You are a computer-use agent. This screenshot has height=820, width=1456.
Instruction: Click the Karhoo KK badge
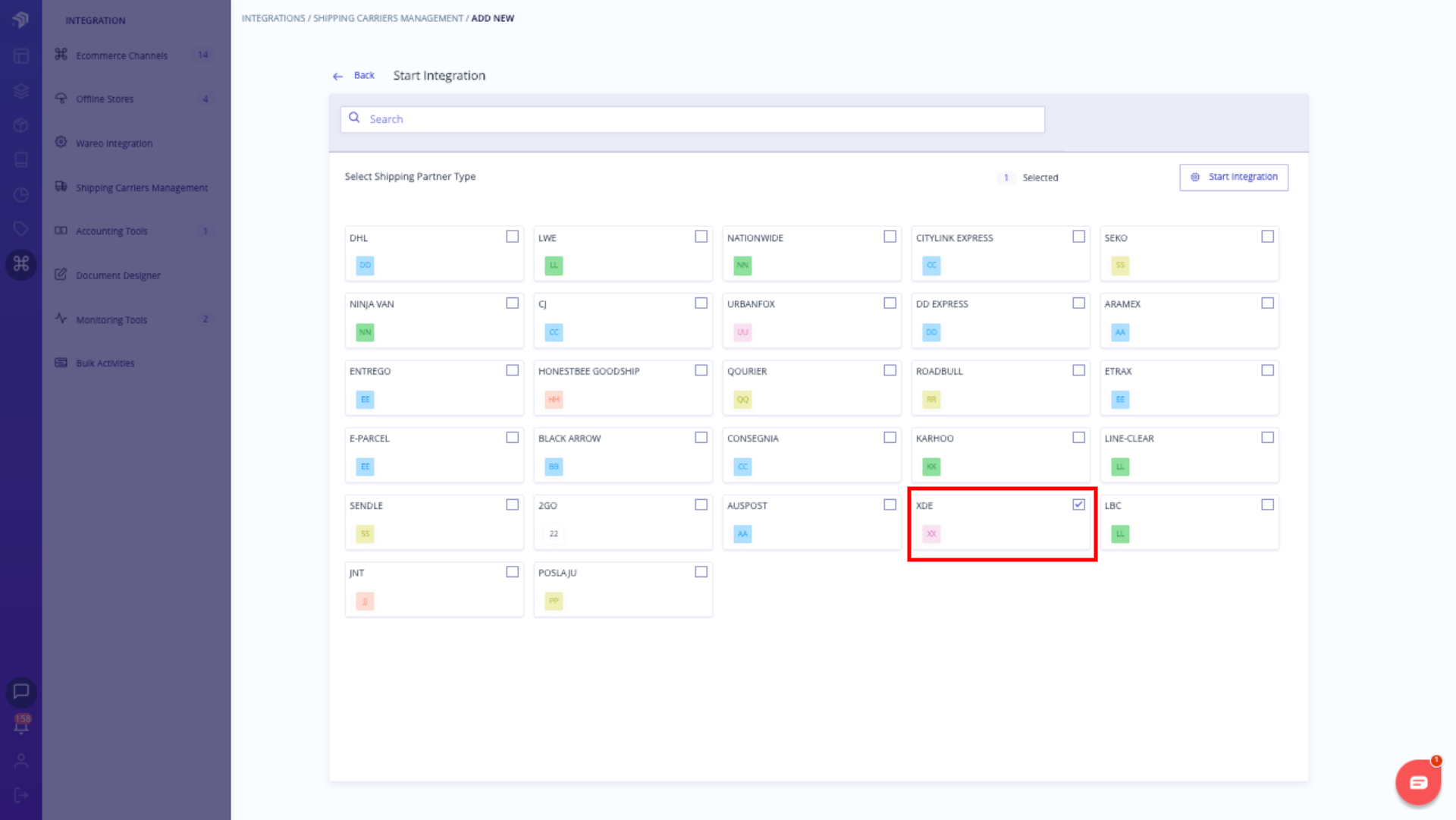(931, 467)
